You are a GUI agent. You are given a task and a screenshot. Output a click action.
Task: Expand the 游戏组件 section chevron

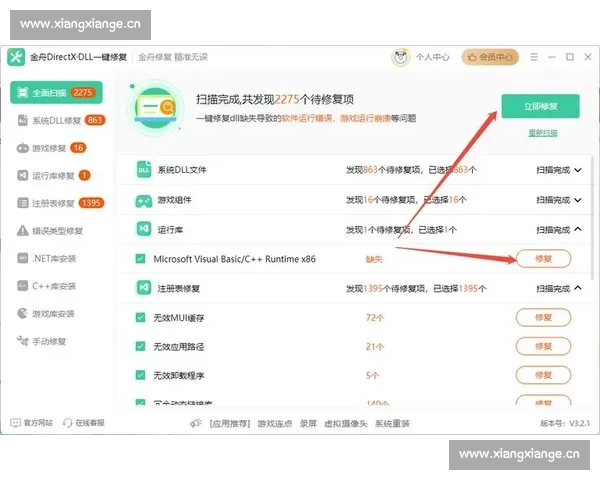click(x=578, y=200)
